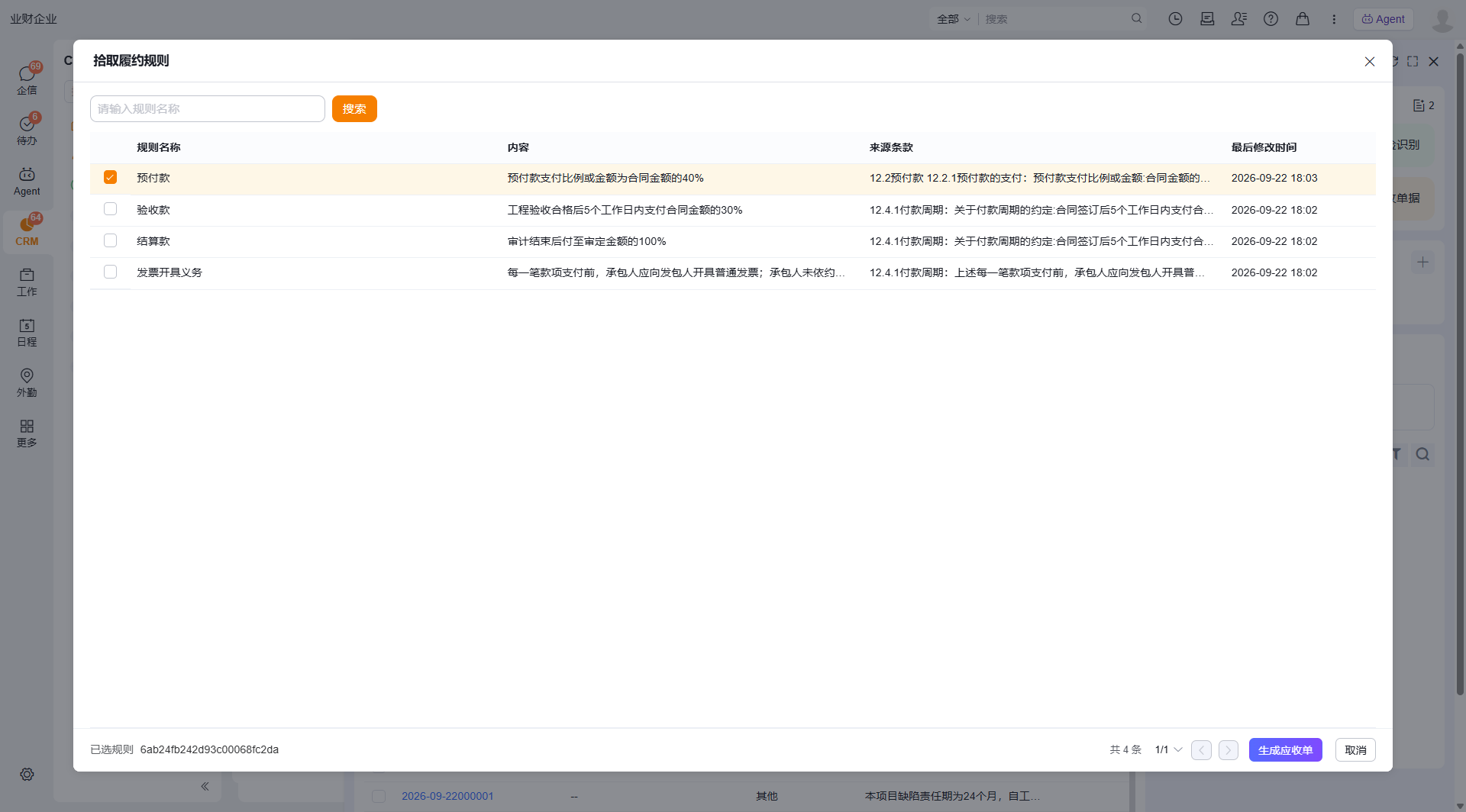Go to next page arrow

1229,750
